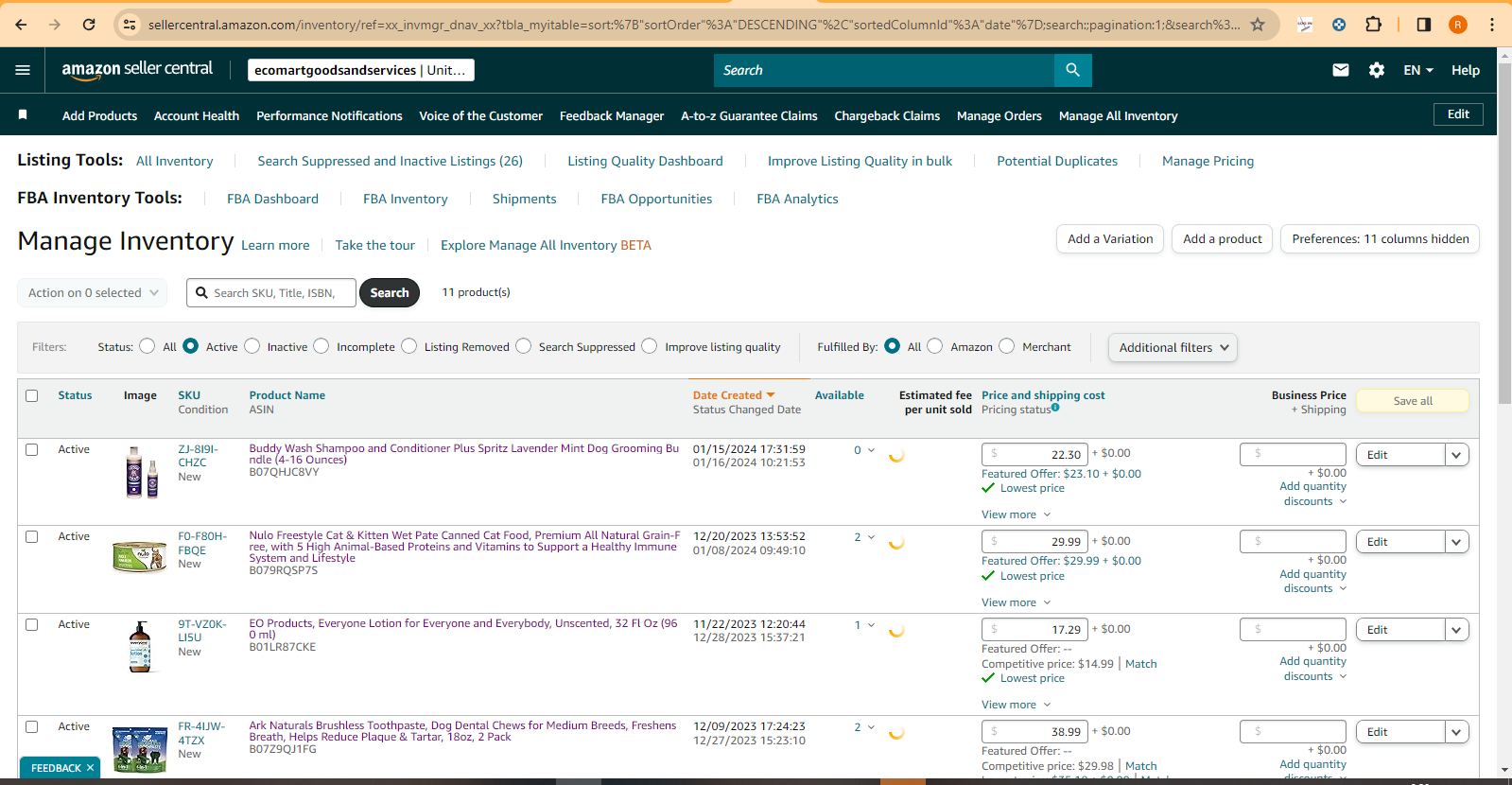Choose the Improve listing quality filter

[x=650, y=346]
